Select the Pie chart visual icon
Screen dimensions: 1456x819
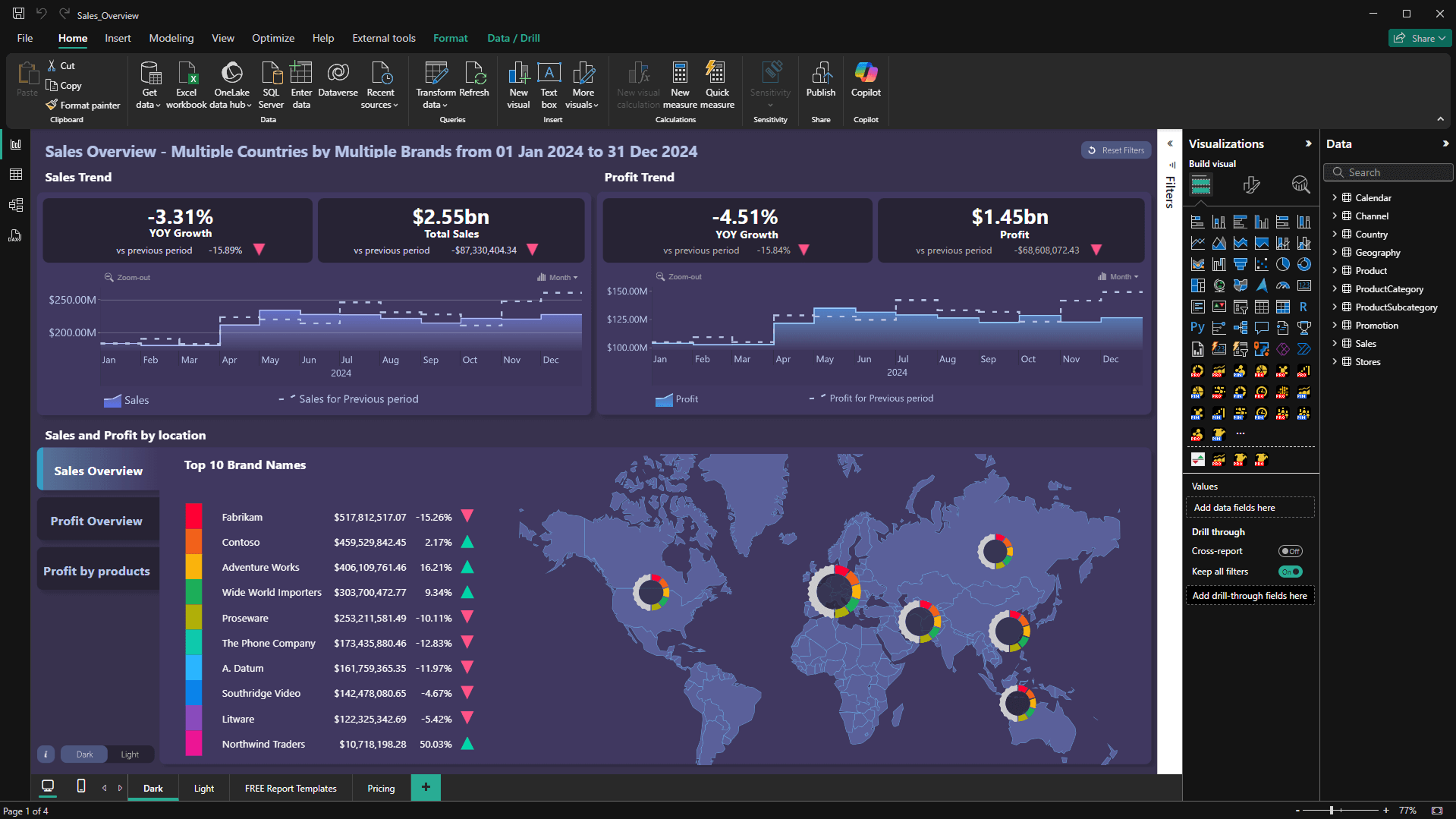pyautogui.click(x=1284, y=264)
